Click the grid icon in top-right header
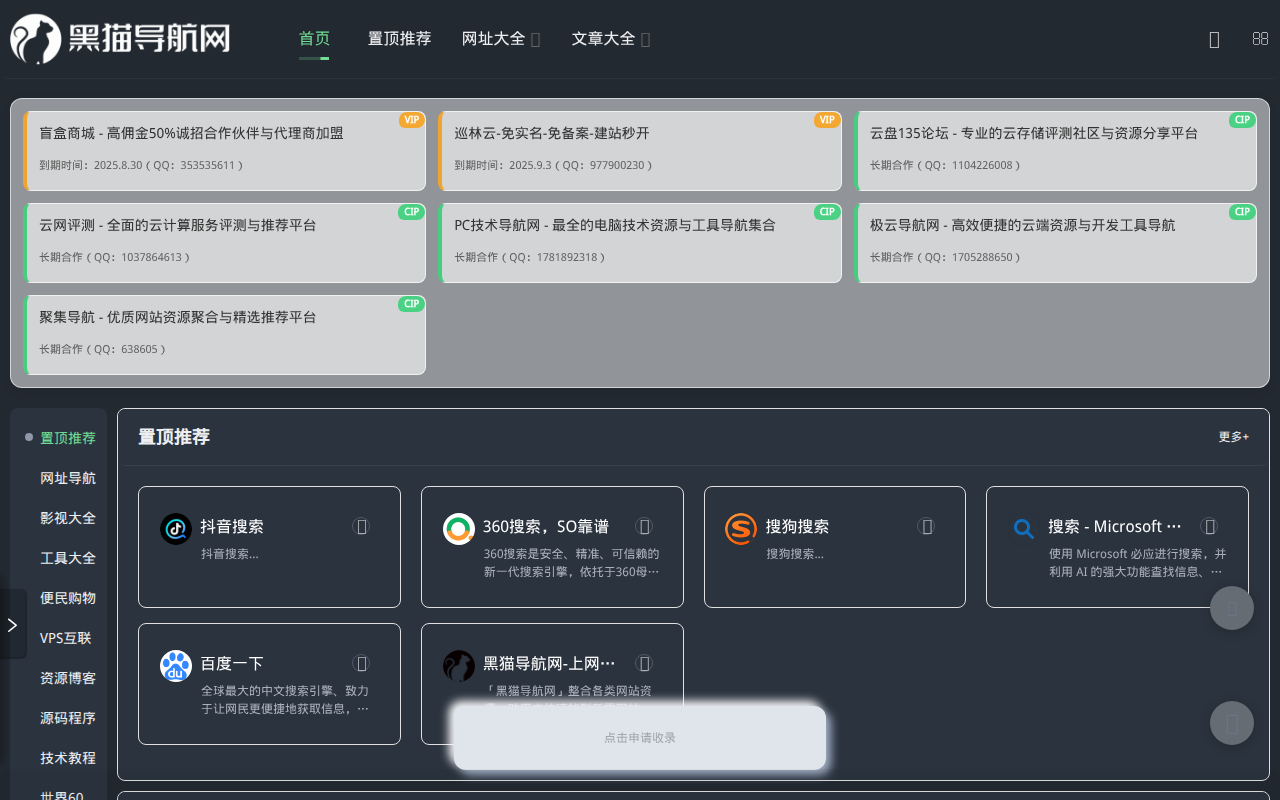1280x800 pixels. pos(1260,39)
